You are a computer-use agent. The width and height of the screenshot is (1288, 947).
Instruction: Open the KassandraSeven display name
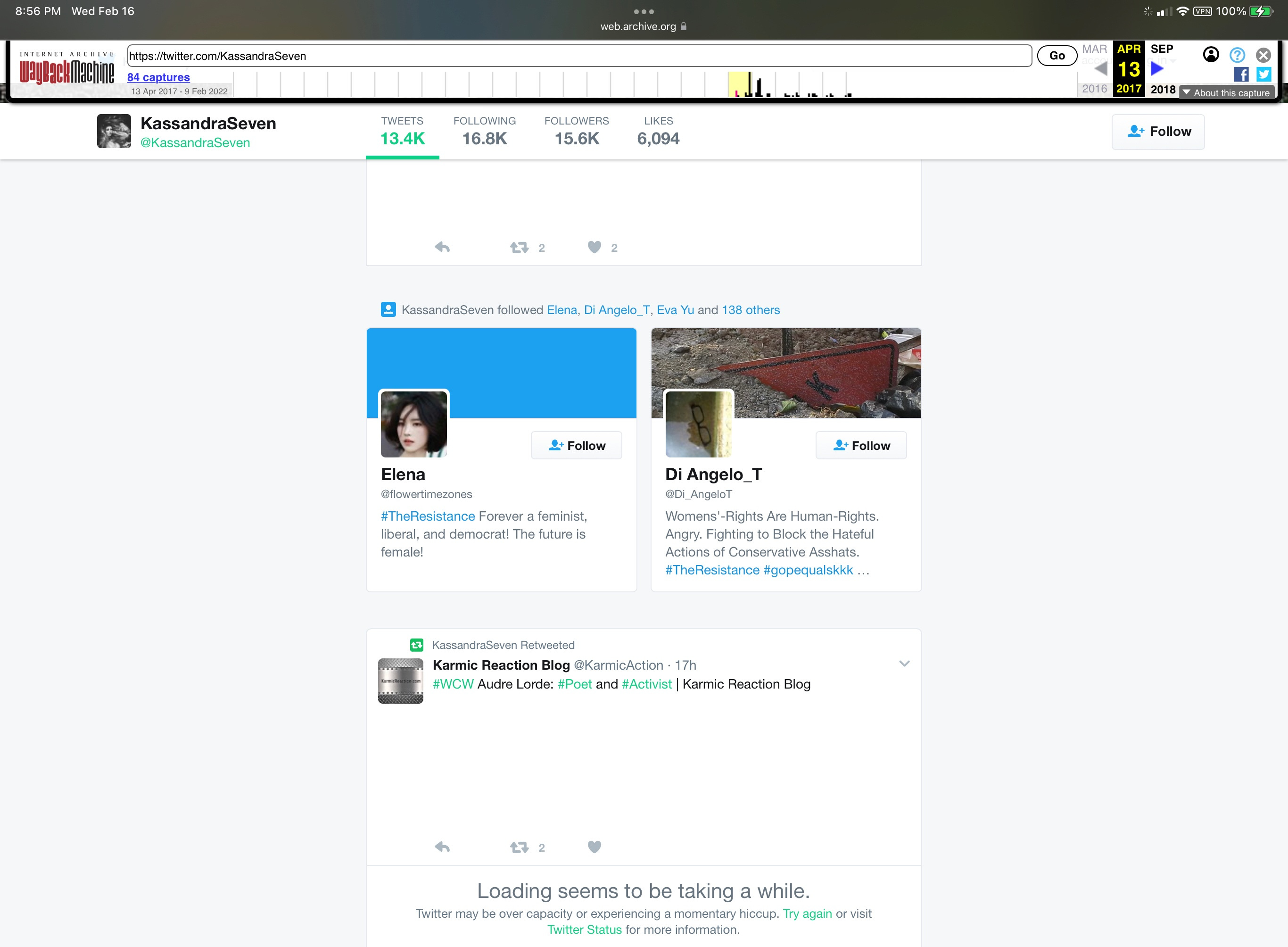pyautogui.click(x=208, y=123)
